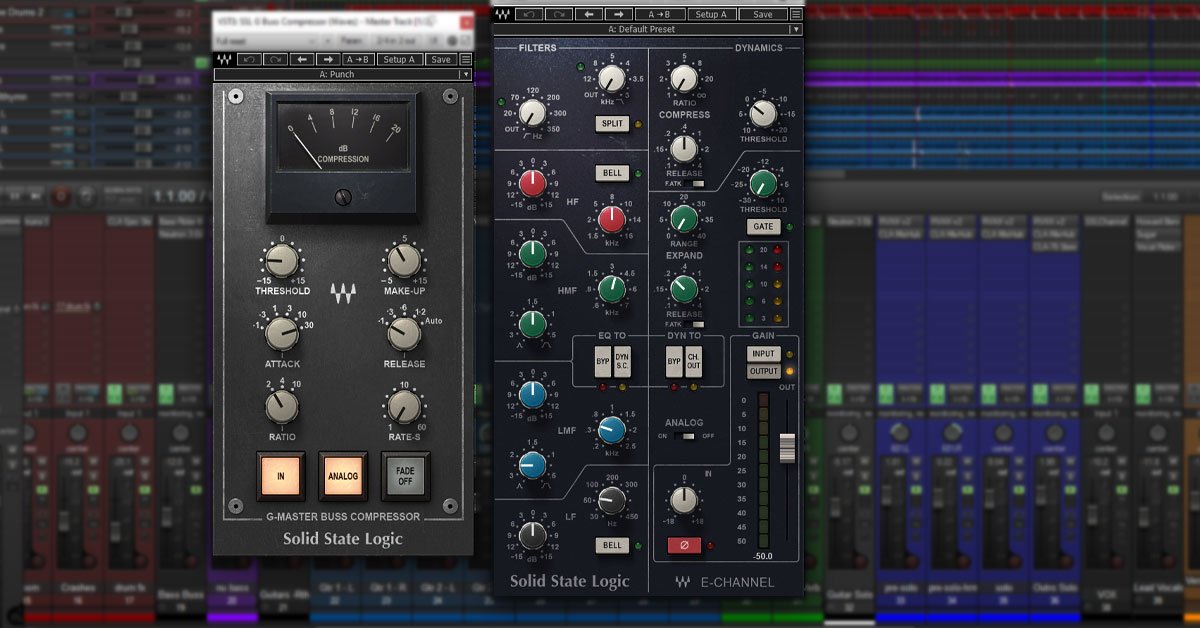Toggle the LF BELL button

point(611,545)
